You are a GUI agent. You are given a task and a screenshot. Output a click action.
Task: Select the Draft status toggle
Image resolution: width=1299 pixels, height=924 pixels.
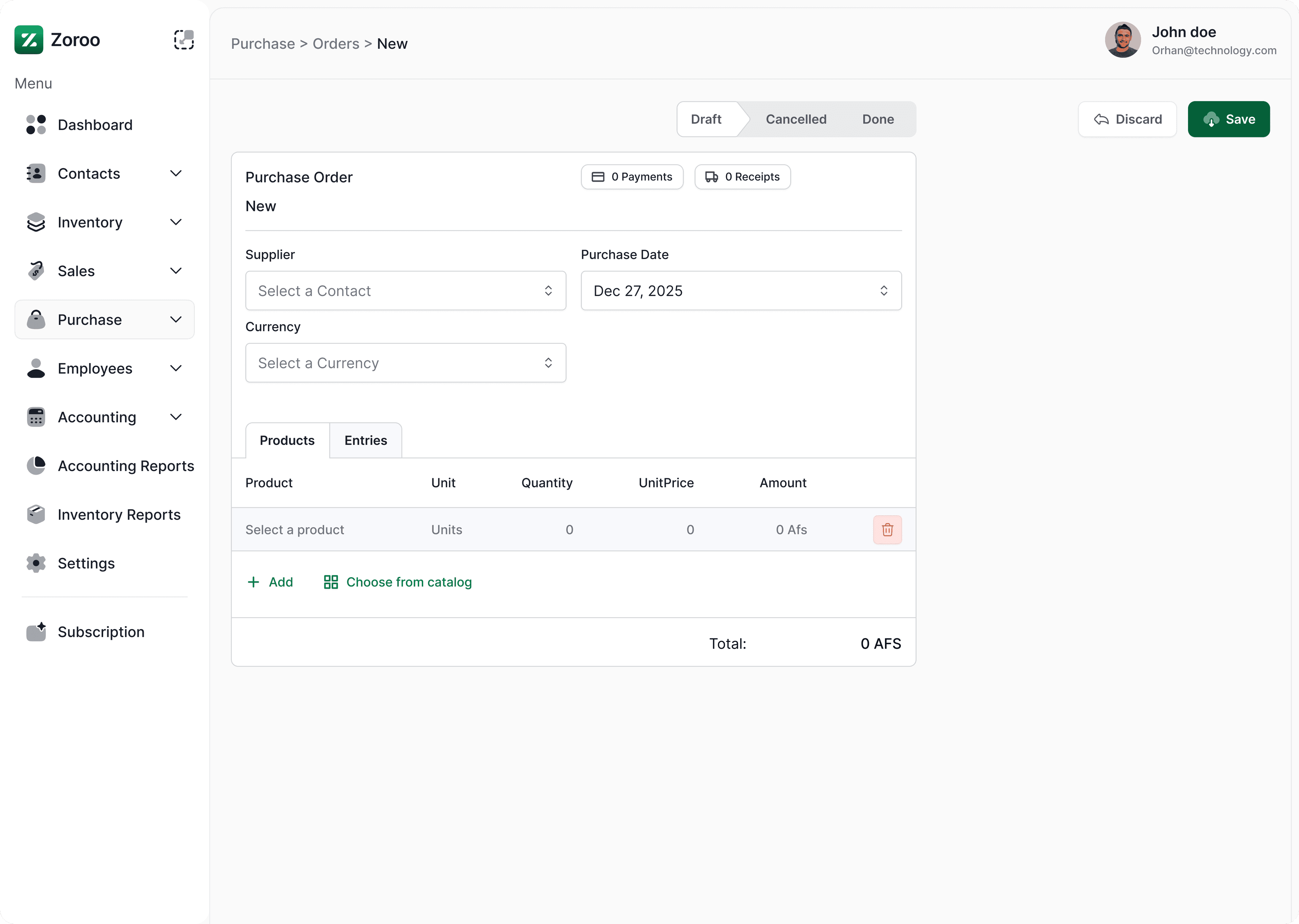(706, 119)
